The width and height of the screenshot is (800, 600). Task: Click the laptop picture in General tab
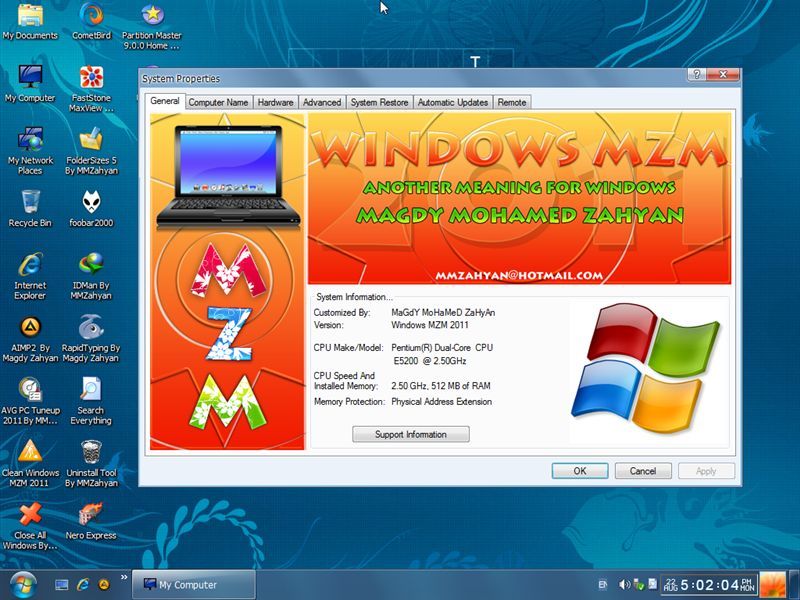pos(228,176)
